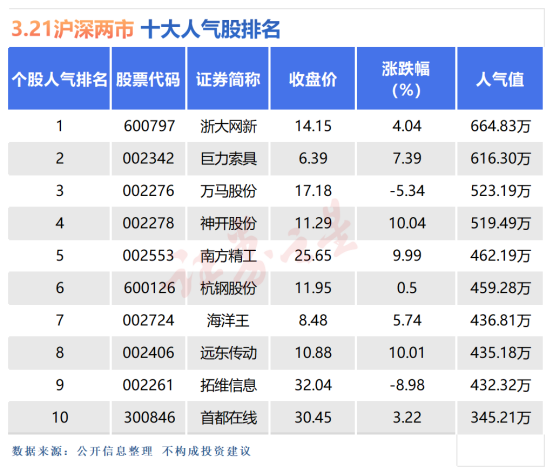
Task: Click closing price 11.95
Action: (x=313, y=288)
